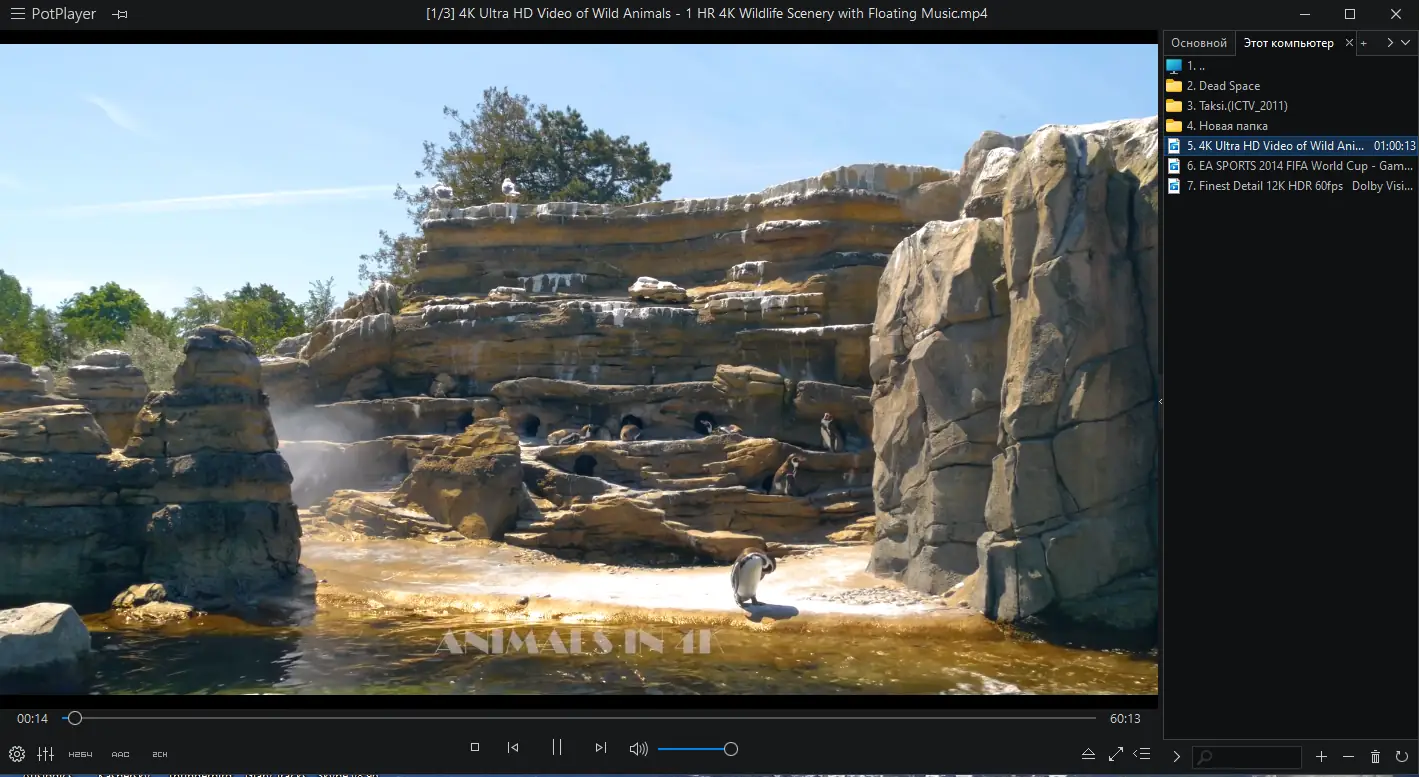
Task: Click the total duration 60:13 display
Action: click(1125, 719)
